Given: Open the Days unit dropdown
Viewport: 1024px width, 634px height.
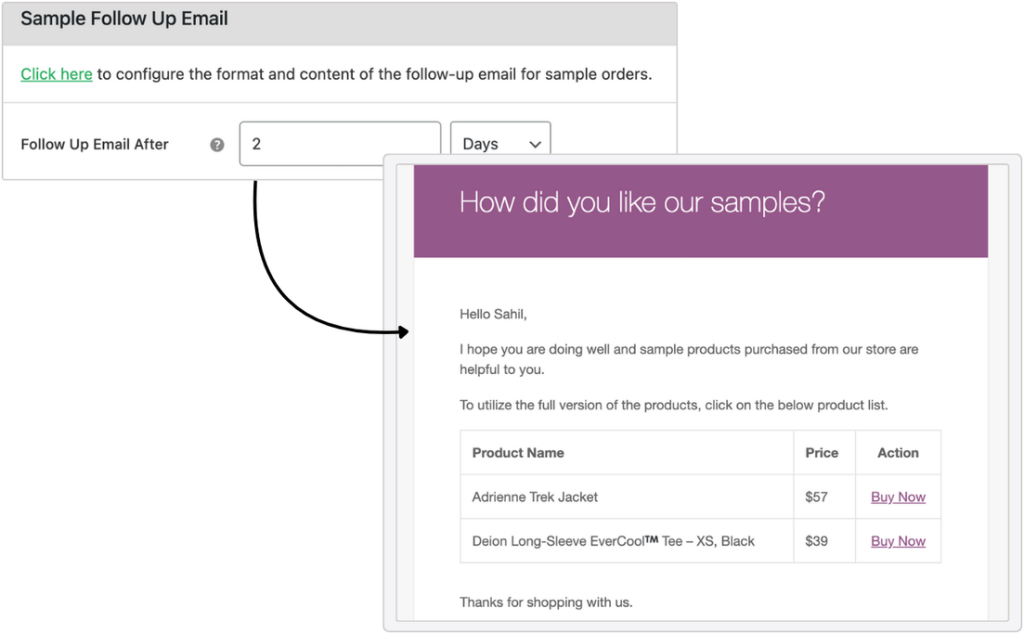Looking at the screenshot, I should point(500,140).
